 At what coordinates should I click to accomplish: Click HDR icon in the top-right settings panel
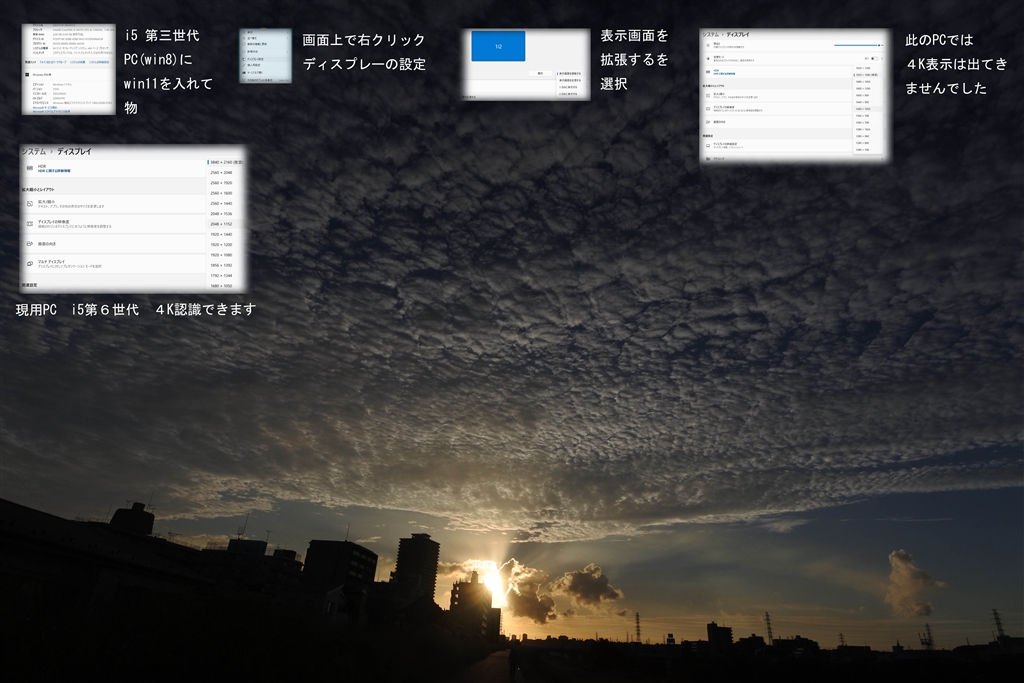point(708,72)
